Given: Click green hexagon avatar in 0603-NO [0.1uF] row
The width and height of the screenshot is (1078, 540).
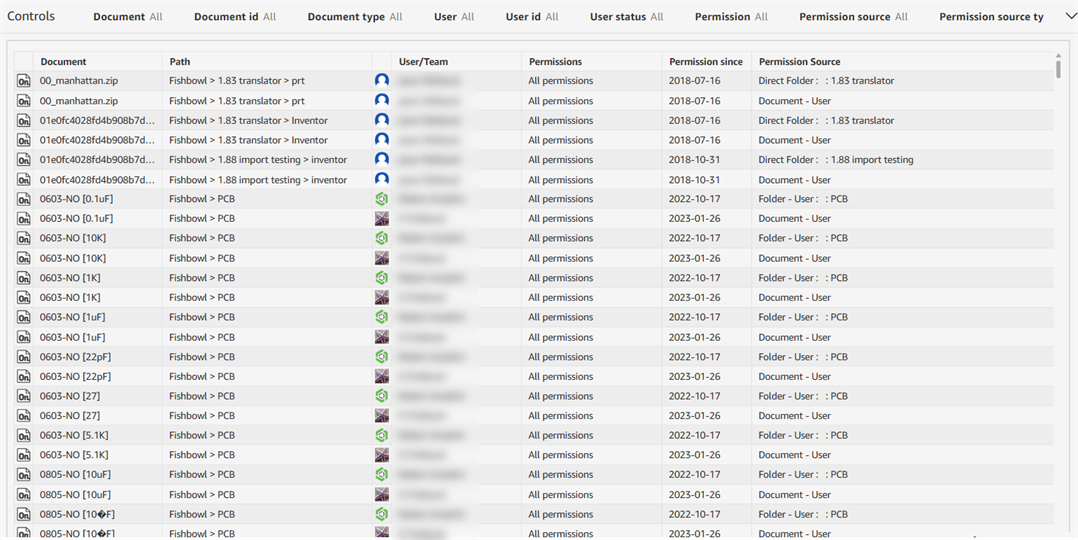Looking at the screenshot, I should click(382, 199).
